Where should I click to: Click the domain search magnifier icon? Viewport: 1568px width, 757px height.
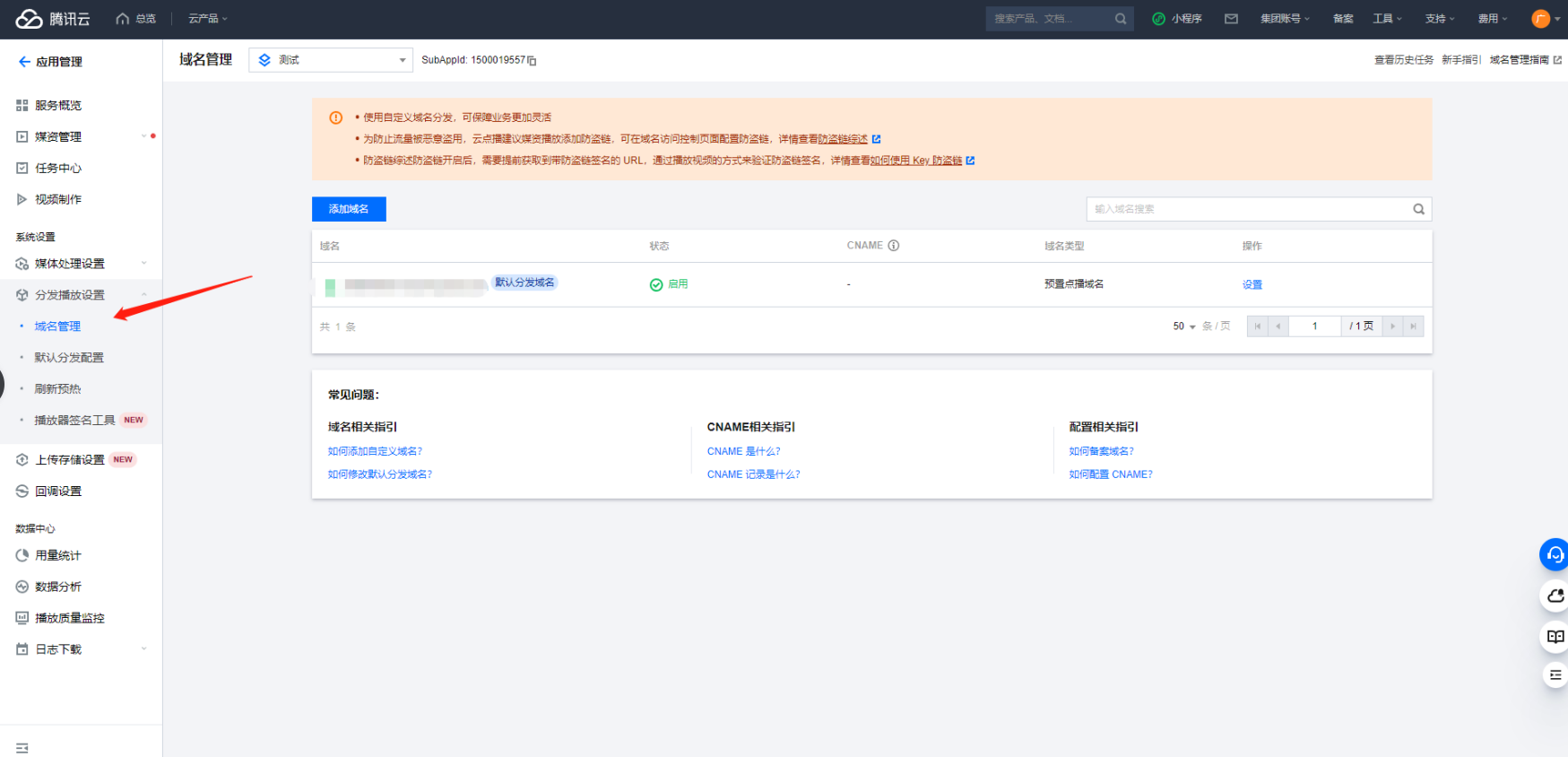1418,209
